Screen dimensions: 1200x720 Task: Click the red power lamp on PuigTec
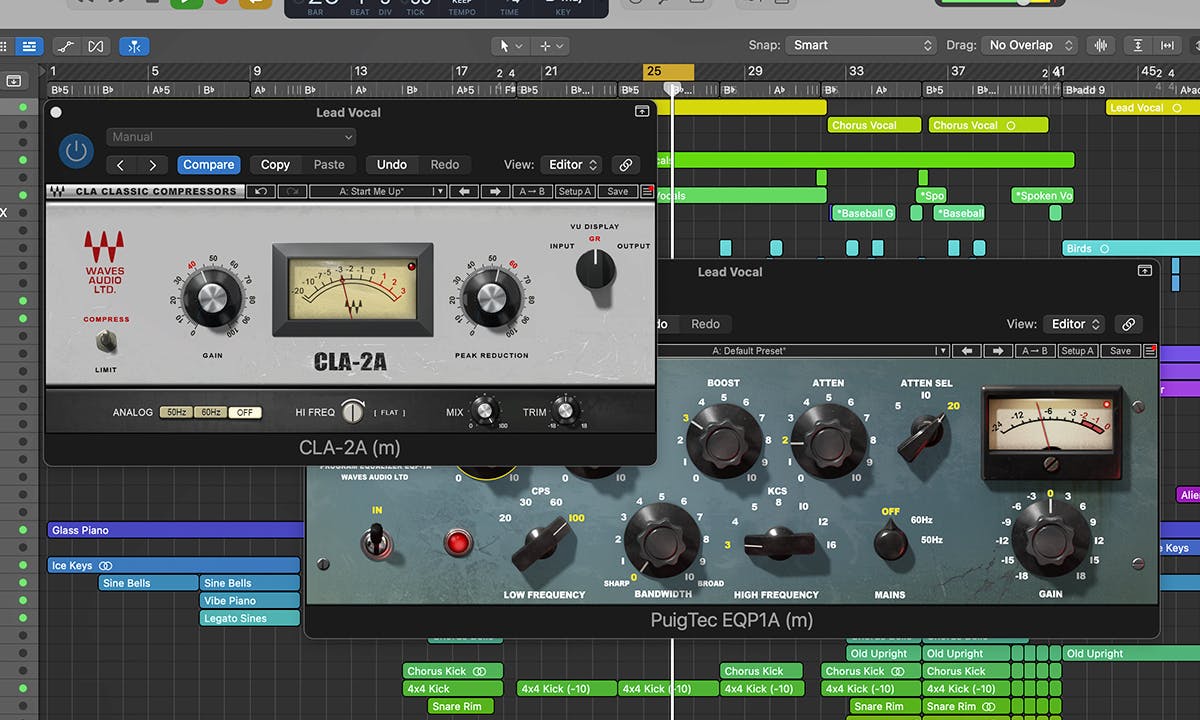click(x=458, y=542)
